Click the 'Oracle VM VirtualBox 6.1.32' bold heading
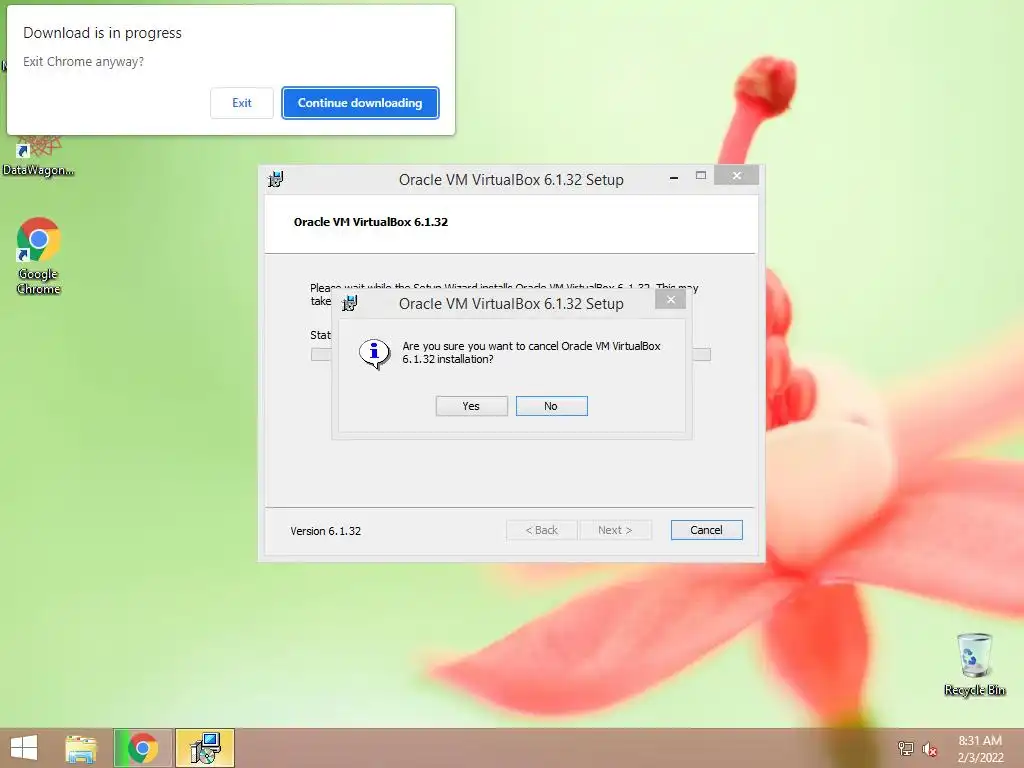 371,222
